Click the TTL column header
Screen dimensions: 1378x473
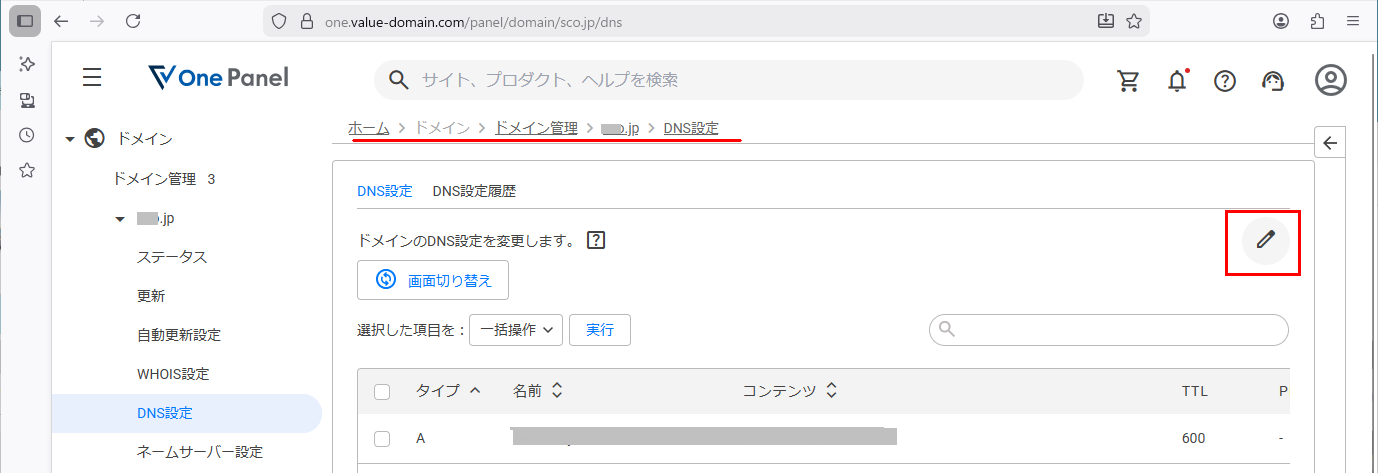(x=1194, y=391)
